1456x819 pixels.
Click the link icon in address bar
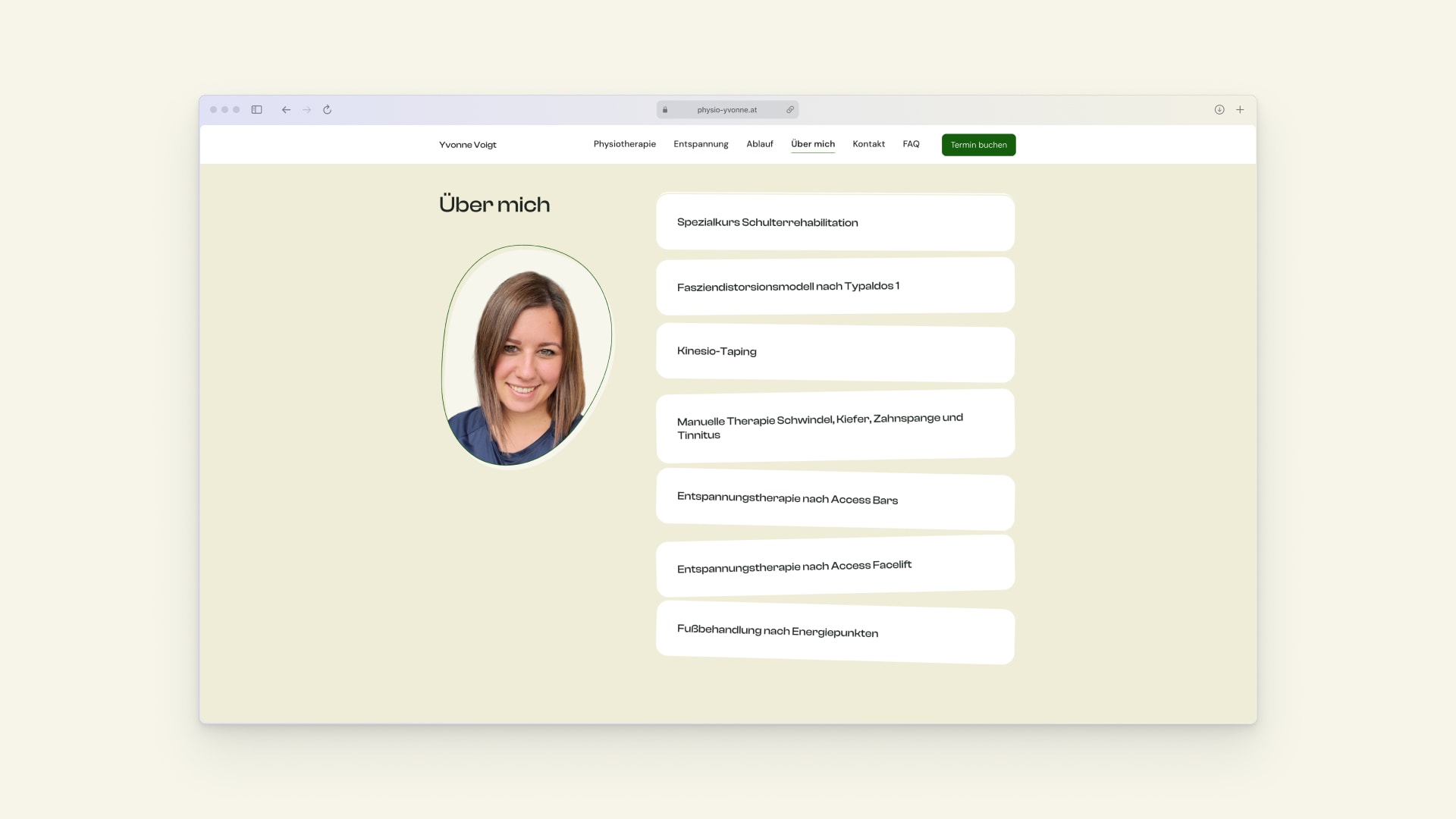[x=790, y=110]
